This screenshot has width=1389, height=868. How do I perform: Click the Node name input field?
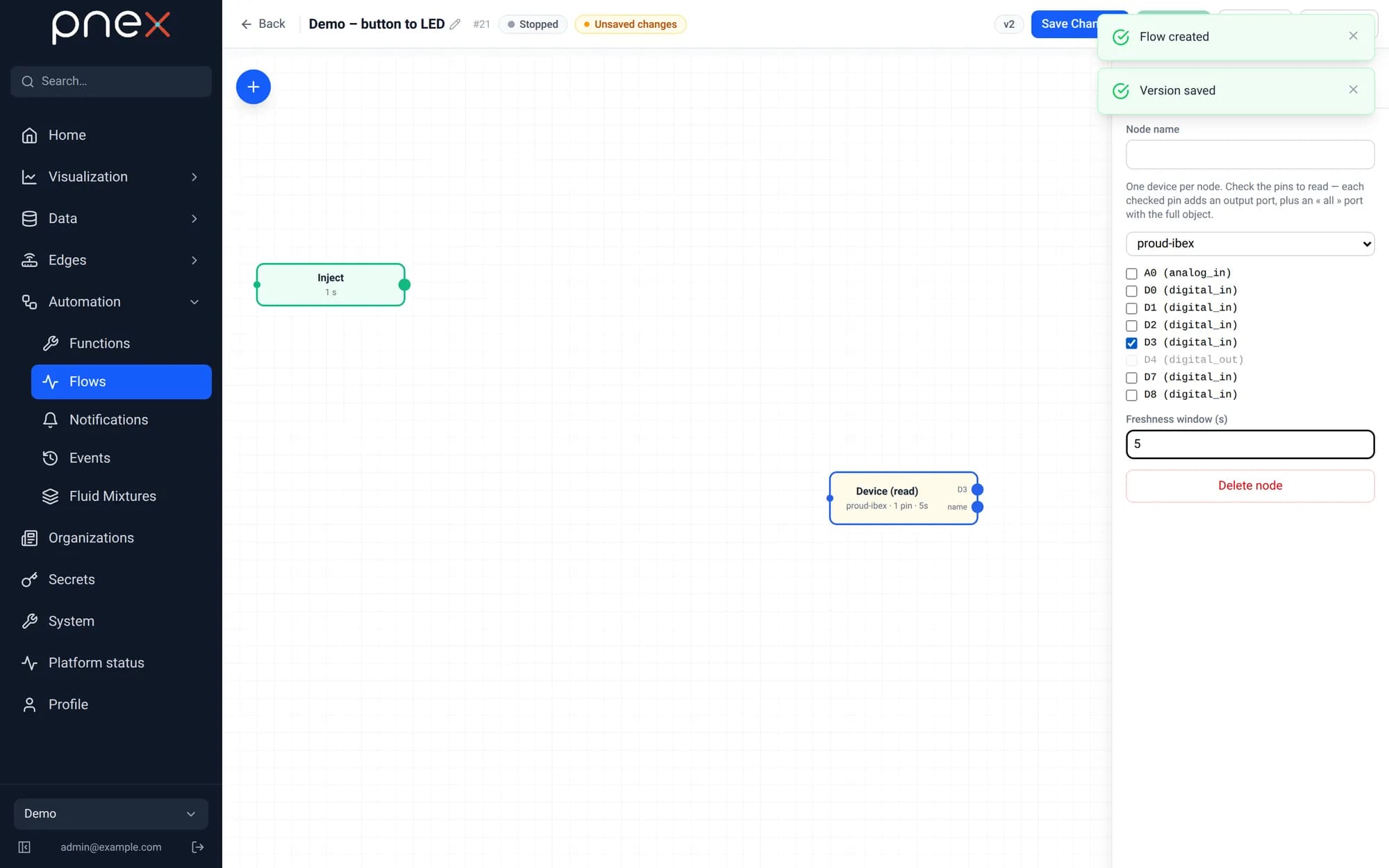[1249, 154]
